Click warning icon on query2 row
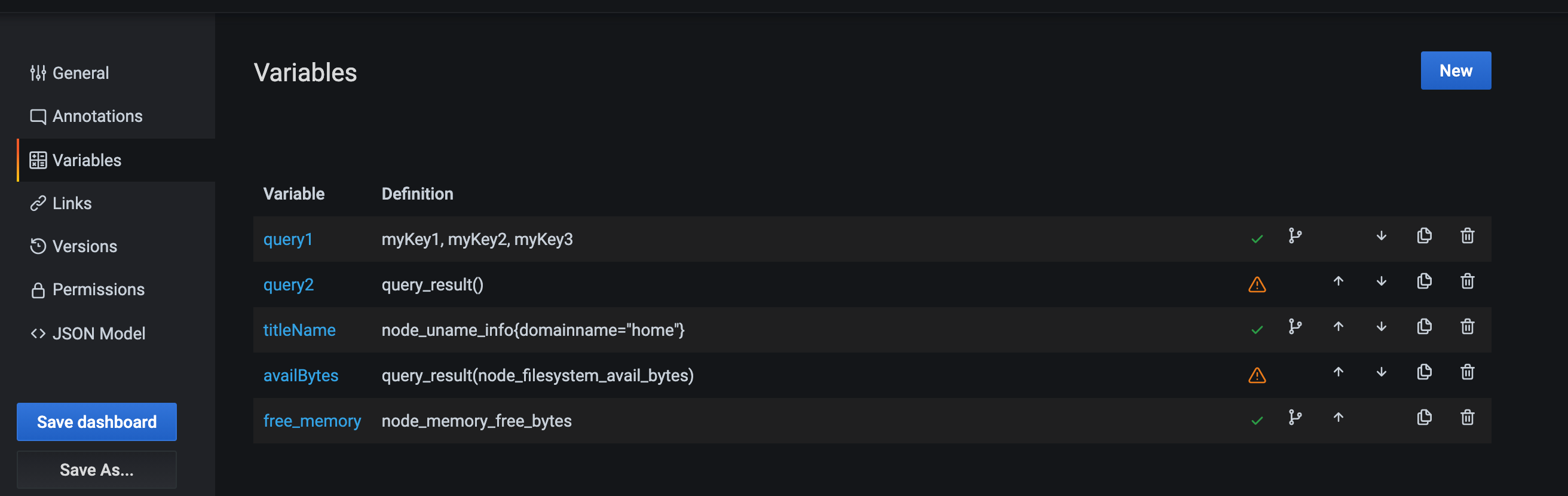1568x496 pixels. pos(1256,285)
